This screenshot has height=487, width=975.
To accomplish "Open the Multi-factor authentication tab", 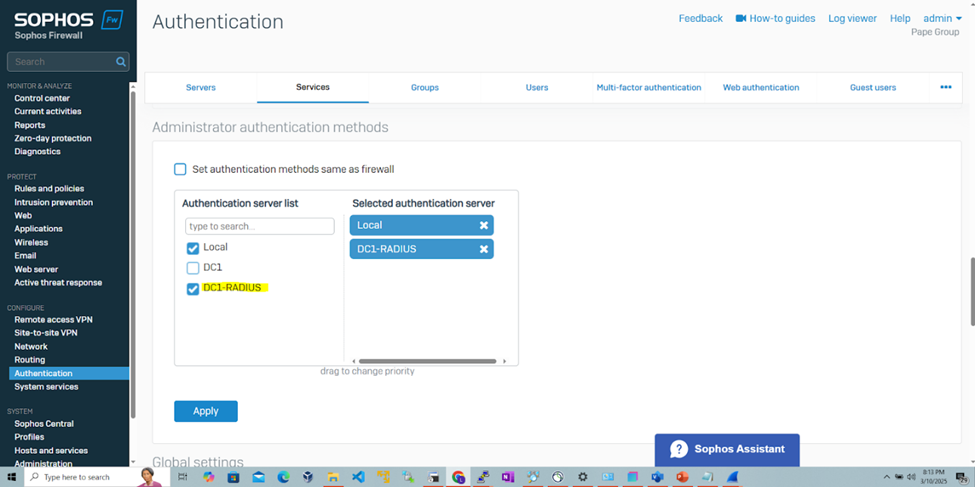I will [649, 87].
